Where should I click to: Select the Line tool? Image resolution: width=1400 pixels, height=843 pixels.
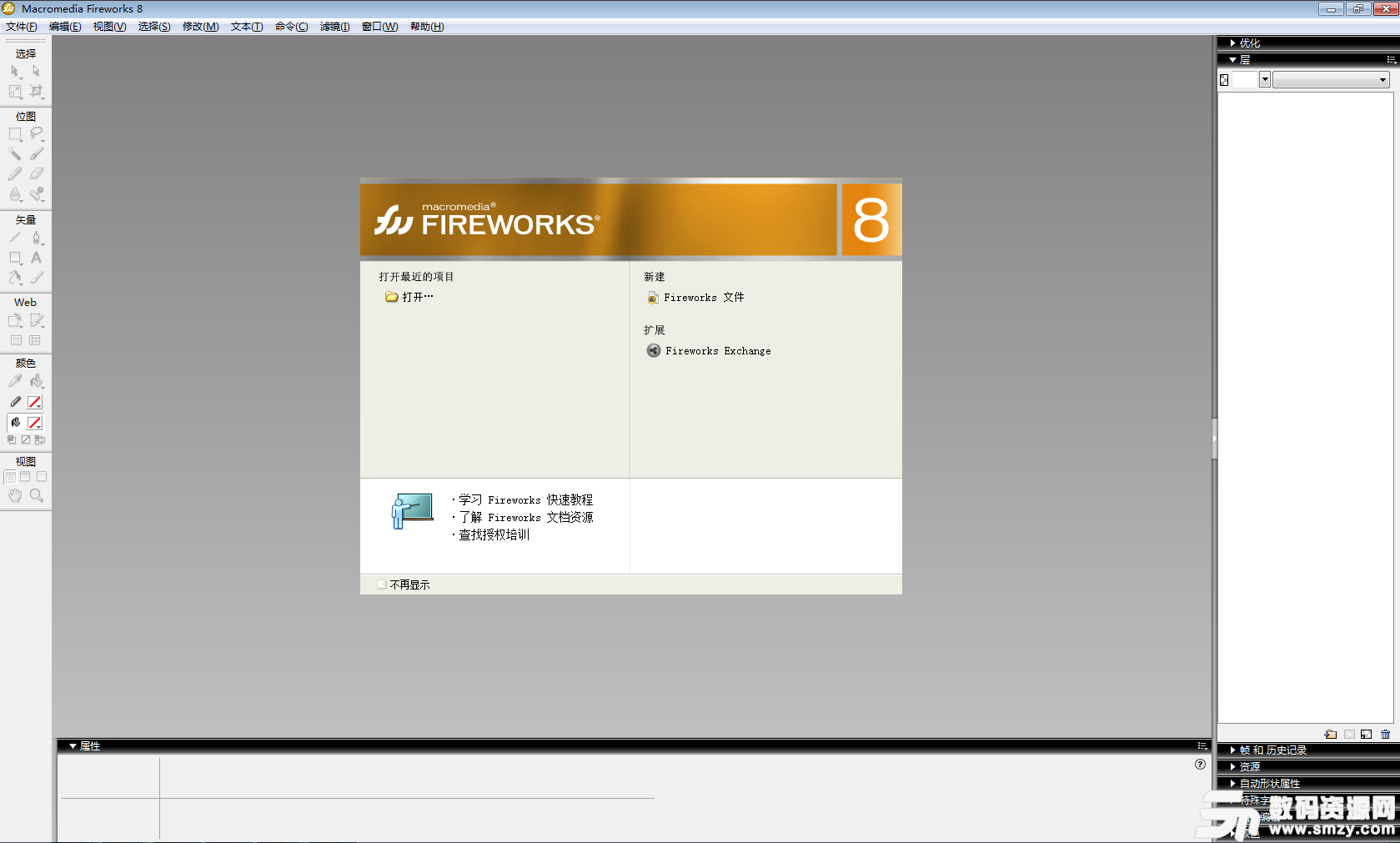coord(15,238)
